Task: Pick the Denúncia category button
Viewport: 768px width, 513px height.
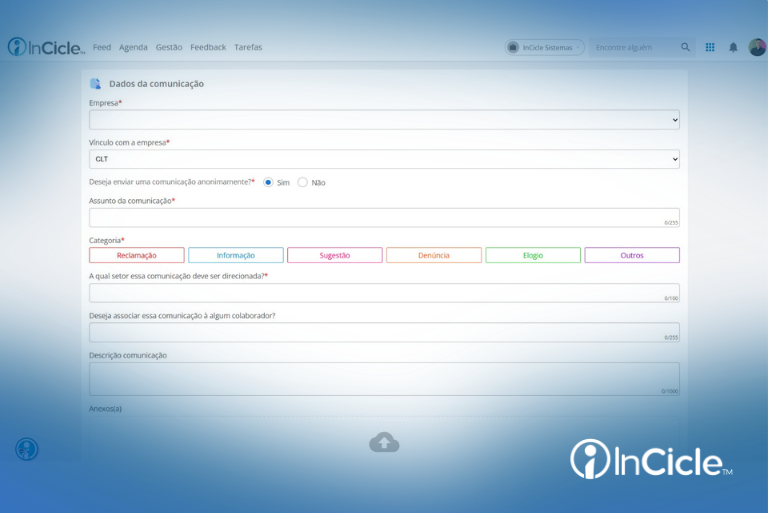Action: 434,255
